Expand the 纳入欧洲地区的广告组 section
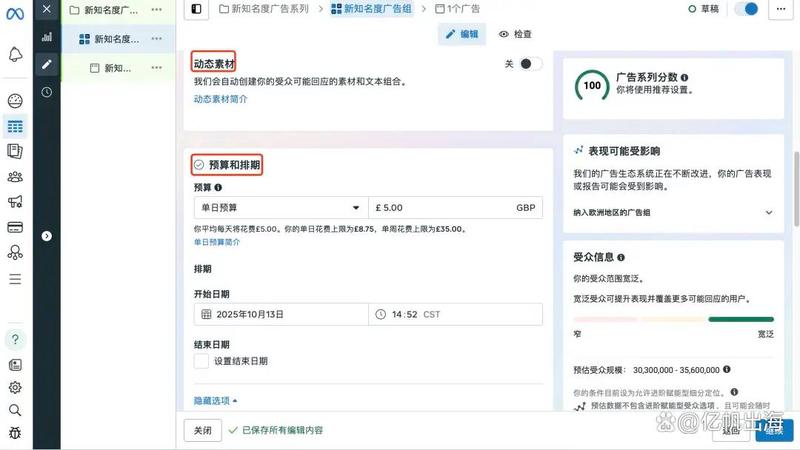Viewport: 800px width, 450px height. click(768, 213)
